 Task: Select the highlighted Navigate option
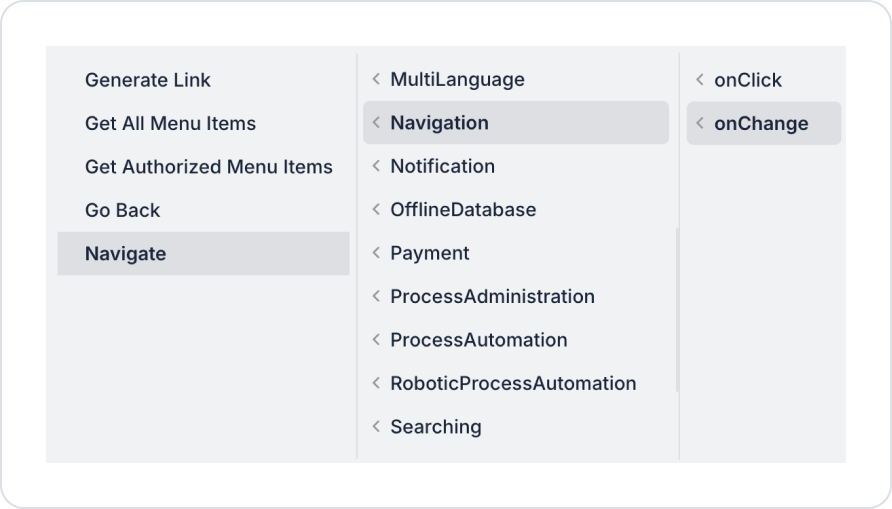[125, 254]
